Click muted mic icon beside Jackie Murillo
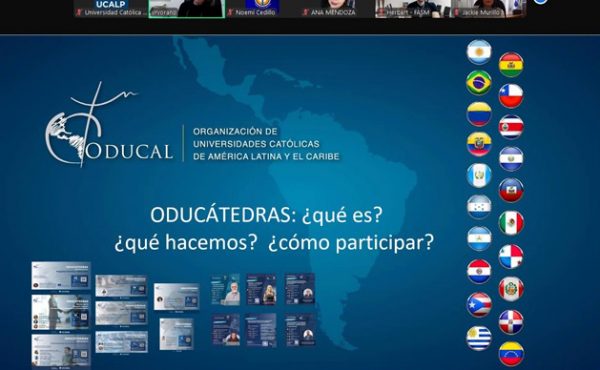 coord(457,13)
